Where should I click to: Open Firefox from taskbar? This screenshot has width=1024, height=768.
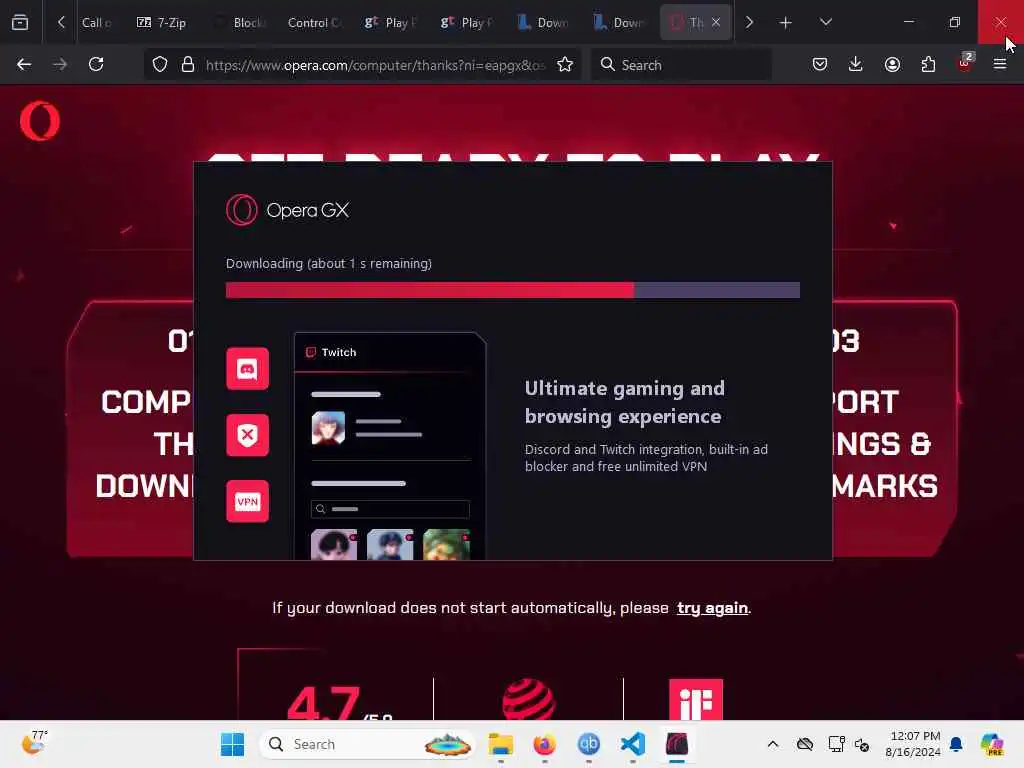point(545,744)
